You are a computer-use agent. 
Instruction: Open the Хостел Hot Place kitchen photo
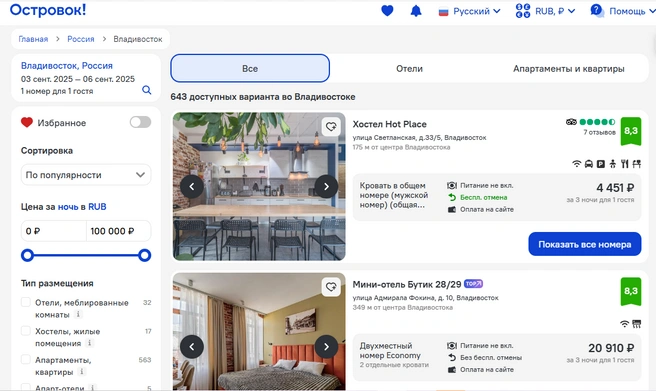click(259, 187)
